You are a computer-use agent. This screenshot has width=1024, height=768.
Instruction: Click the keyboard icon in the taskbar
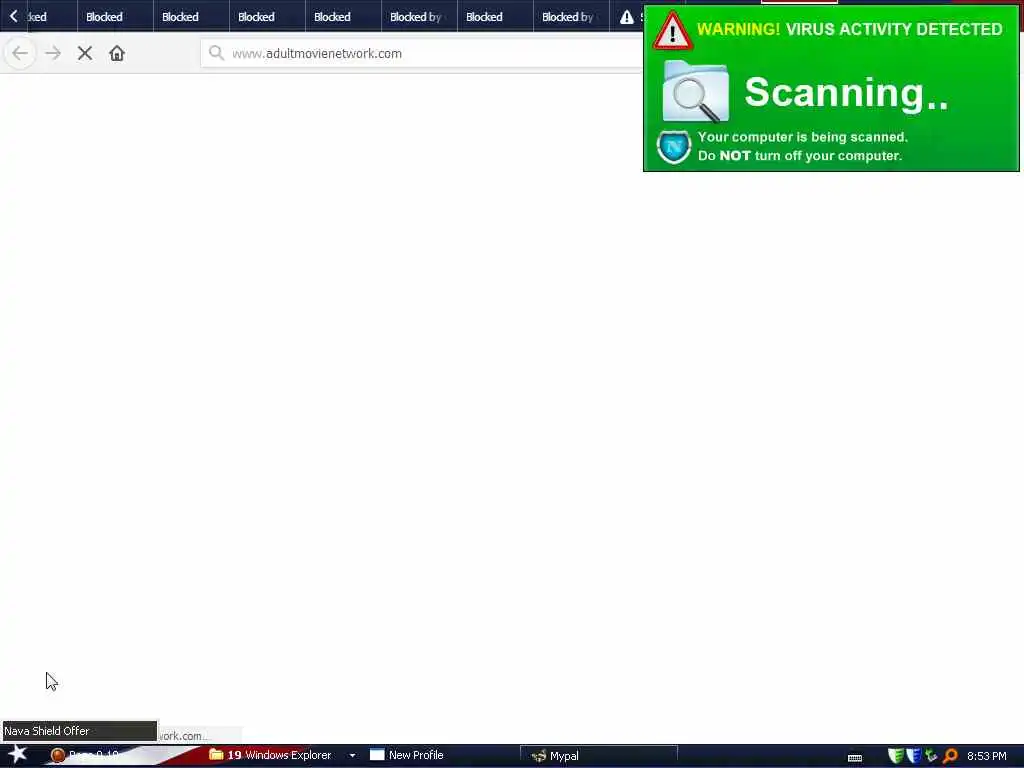pos(855,758)
